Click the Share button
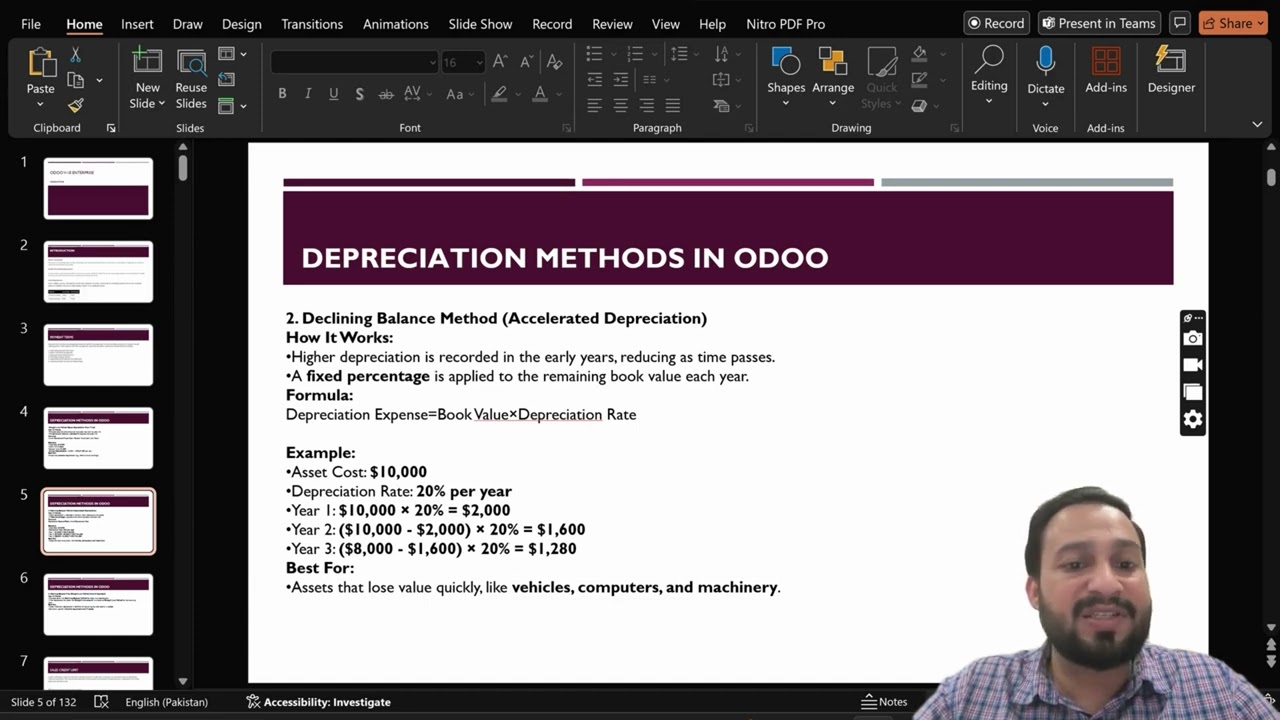 pyautogui.click(x=1233, y=23)
